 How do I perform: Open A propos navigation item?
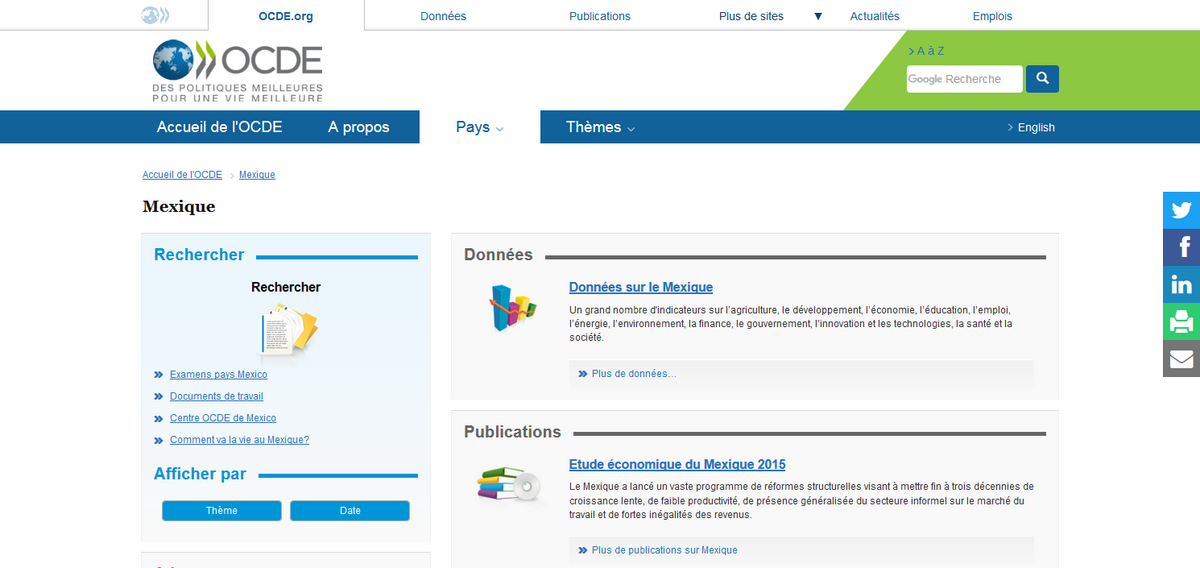pos(359,127)
